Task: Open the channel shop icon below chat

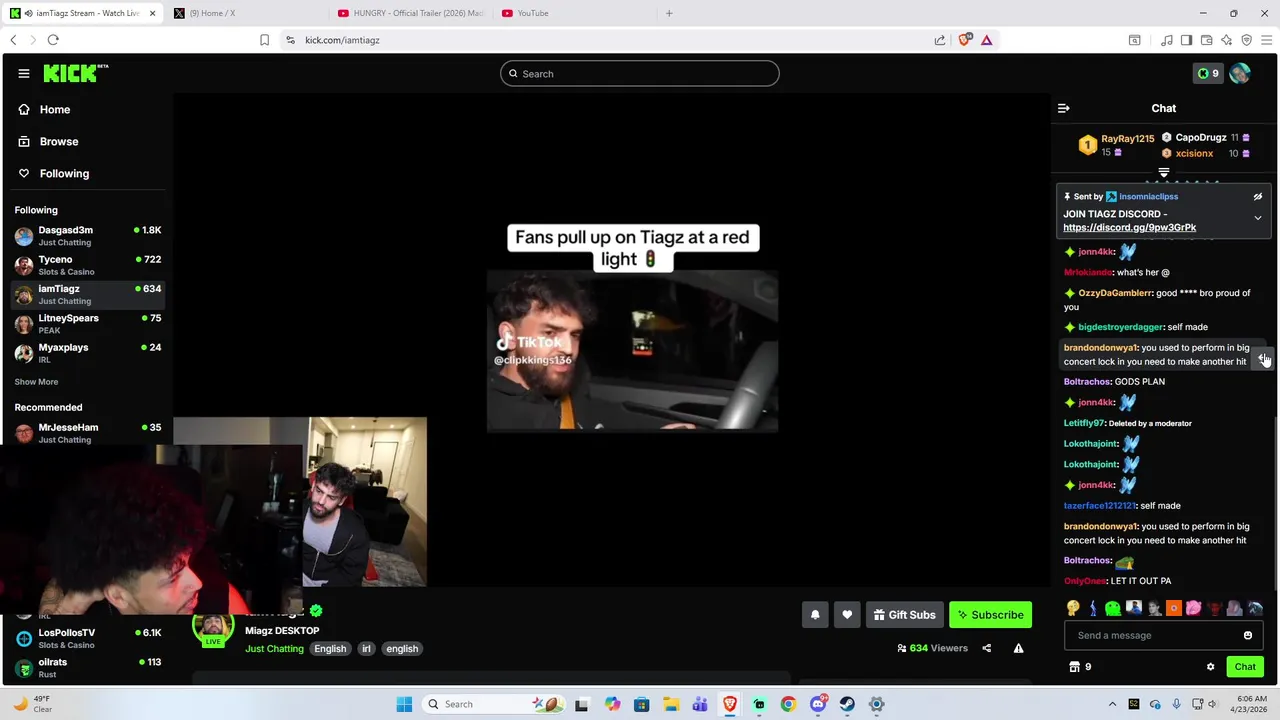Action: pos(1075,667)
